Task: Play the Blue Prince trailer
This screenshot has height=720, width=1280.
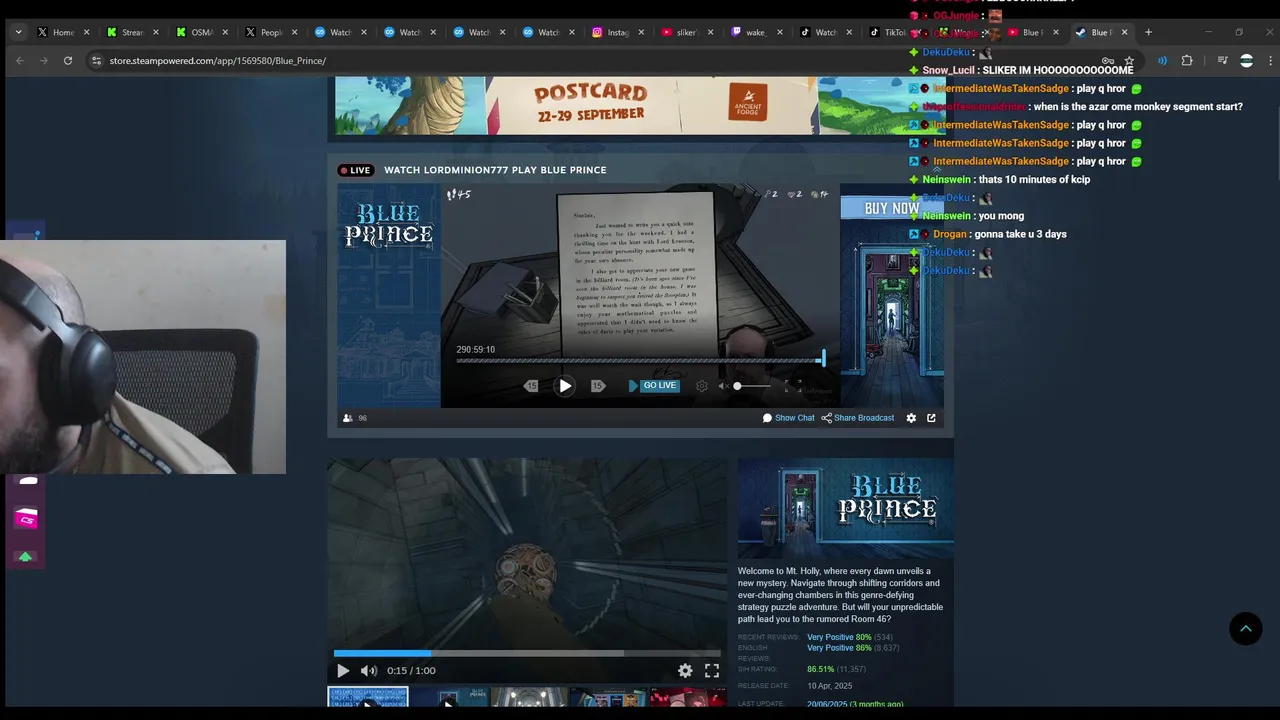Action: (x=343, y=671)
